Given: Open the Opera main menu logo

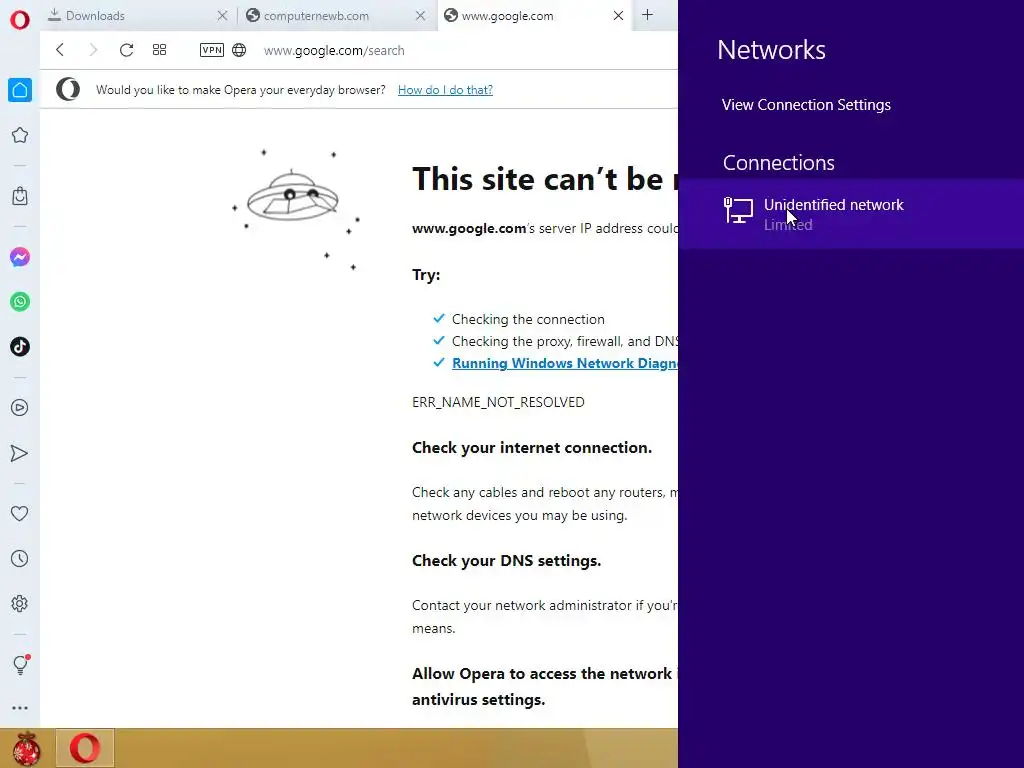Looking at the screenshot, I should [x=20, y=19].
